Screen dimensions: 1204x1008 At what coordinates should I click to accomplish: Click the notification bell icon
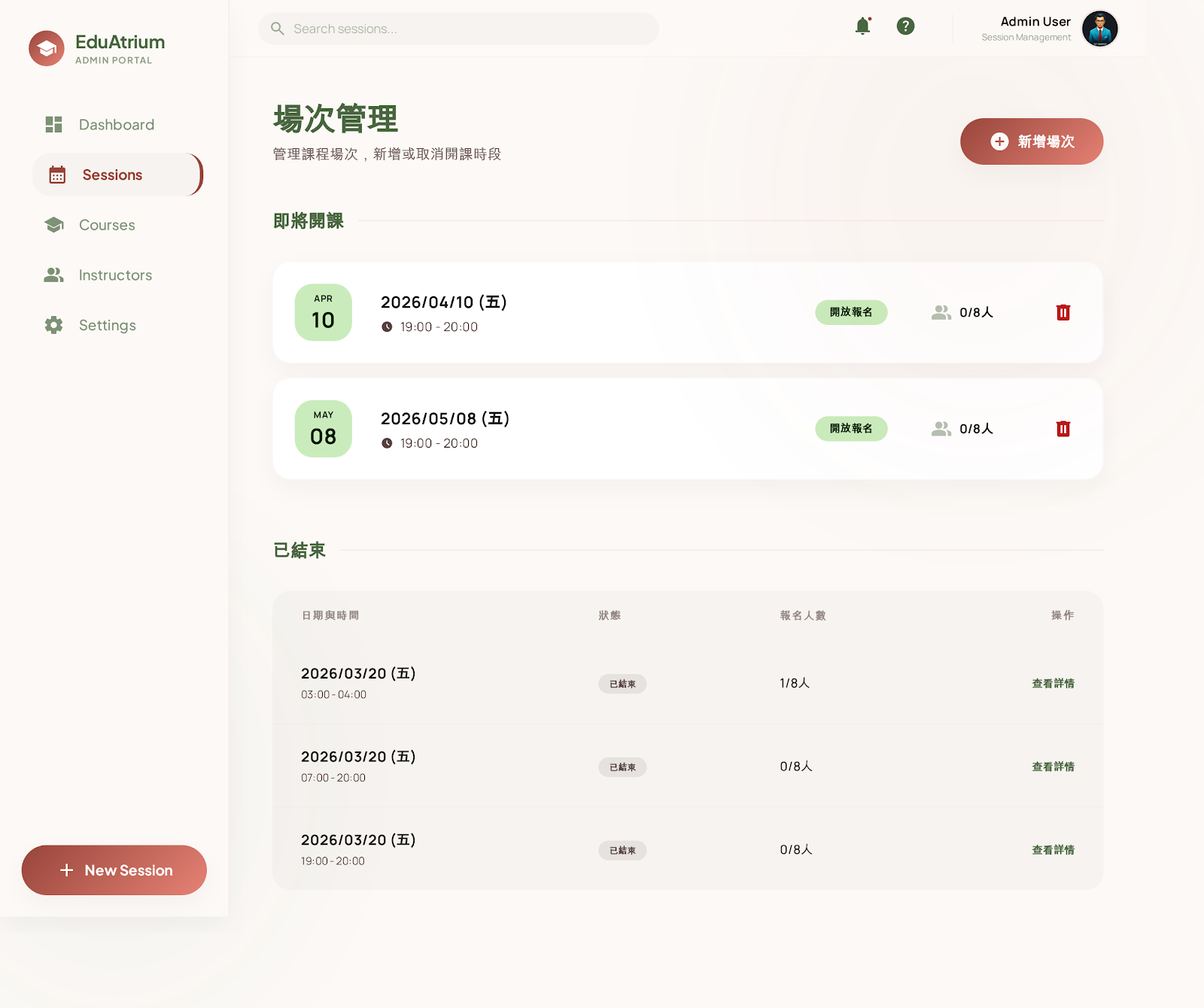(862, 26)
